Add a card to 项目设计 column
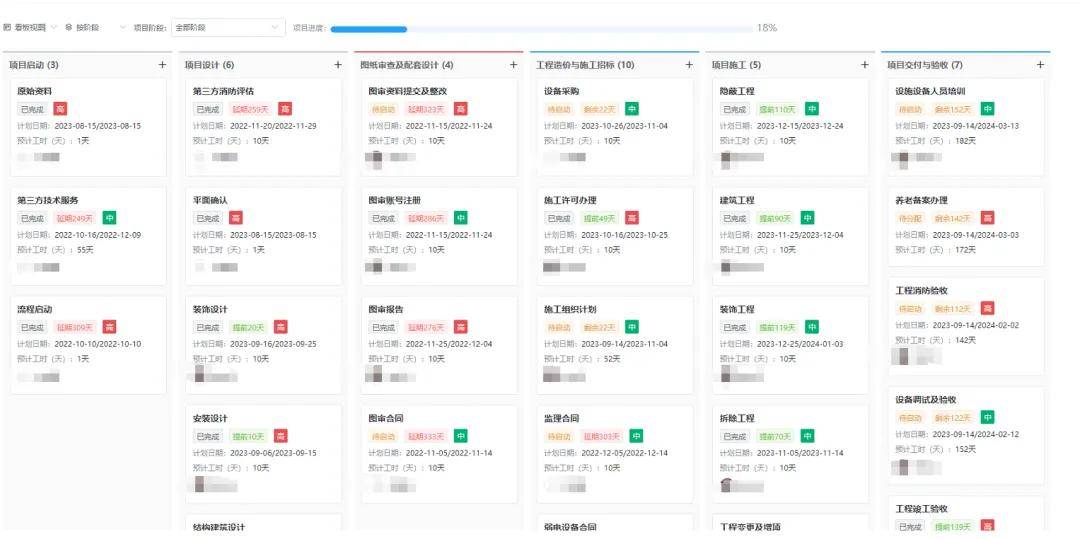Screen dimensions: 1080x539 [x=338, y=65]
